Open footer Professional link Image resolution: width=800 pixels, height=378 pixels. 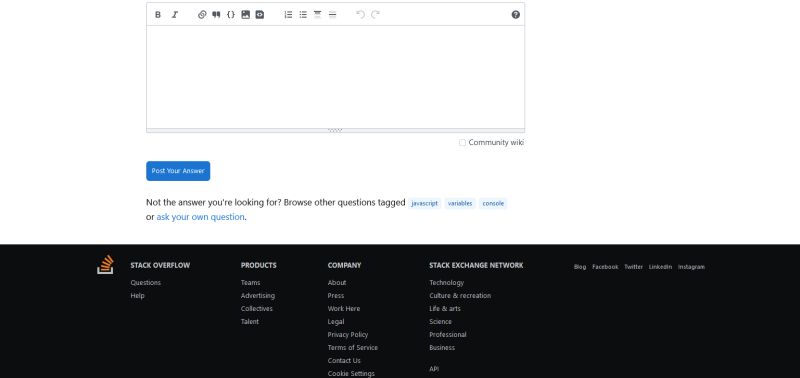click(x=447, y=335)
